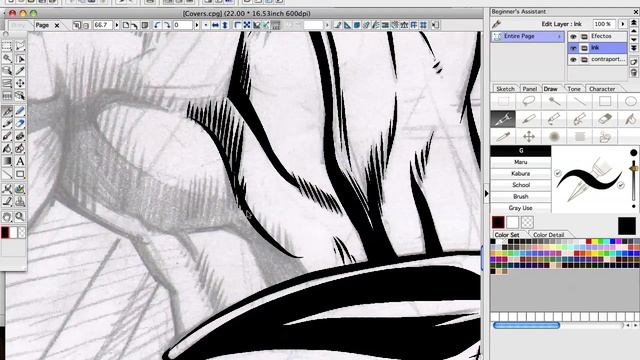Select the Eraser tool in left toolbox
Image resolution: width=640 pixels, height=360 pixels.
coord(20,123)
